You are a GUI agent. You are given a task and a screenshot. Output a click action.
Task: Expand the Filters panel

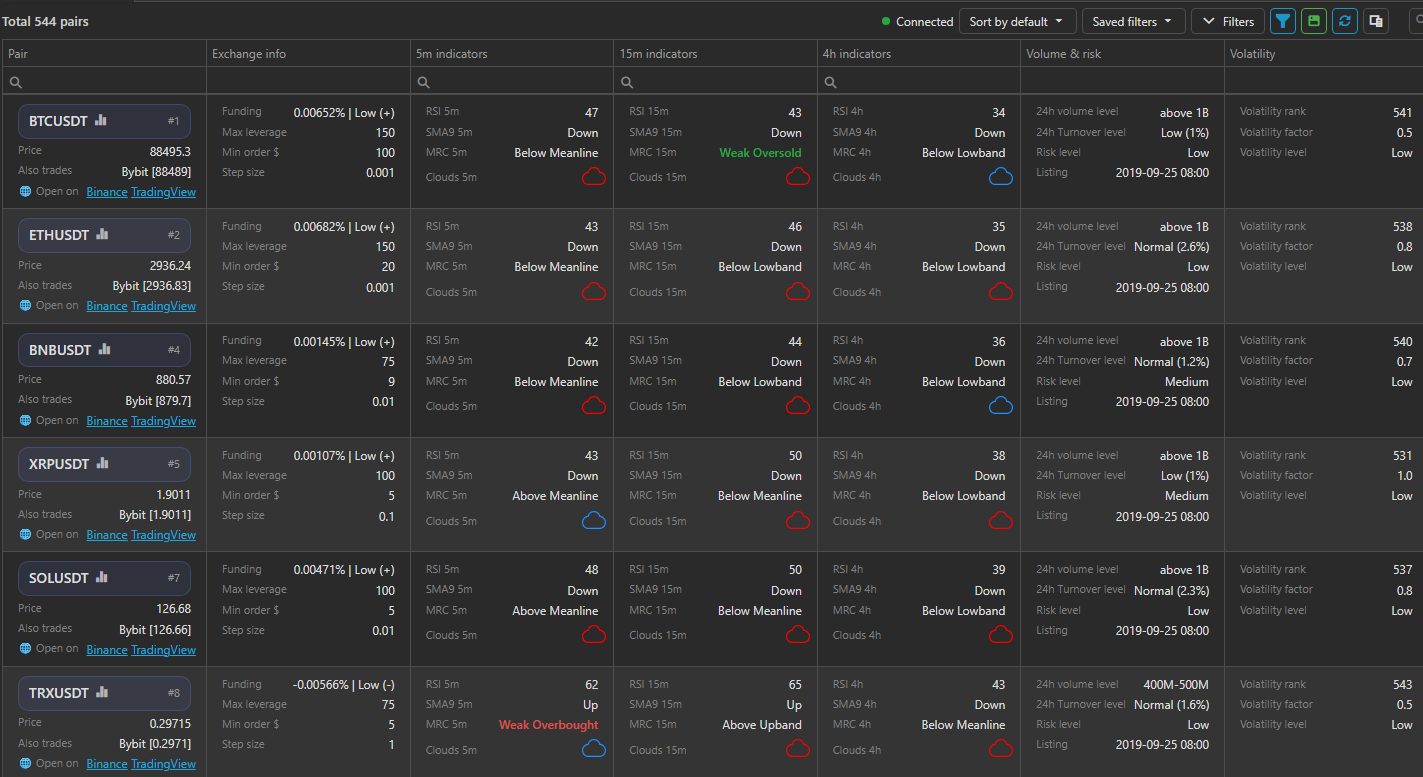click(x=1229, y=21)
